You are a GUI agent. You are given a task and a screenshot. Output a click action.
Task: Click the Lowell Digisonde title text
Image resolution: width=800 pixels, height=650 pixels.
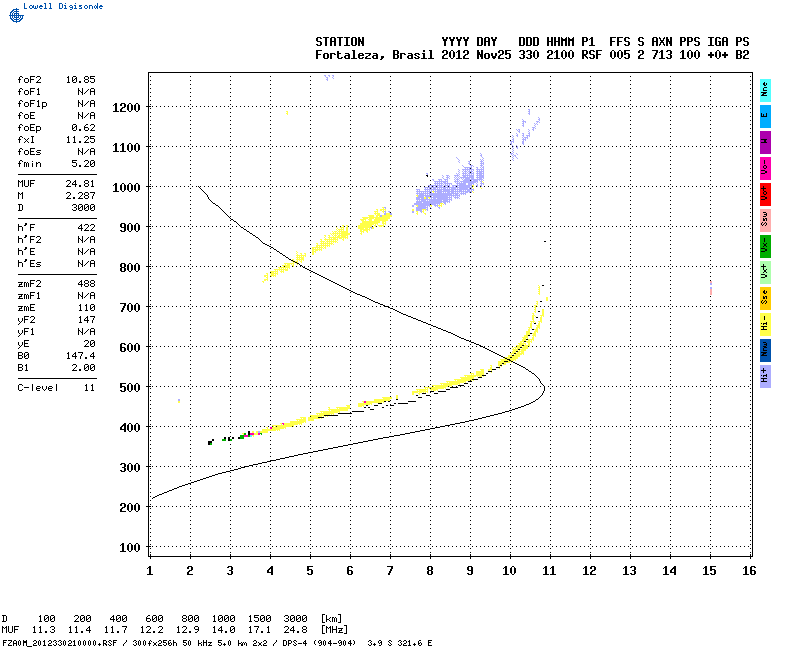(x=63, y=6)
